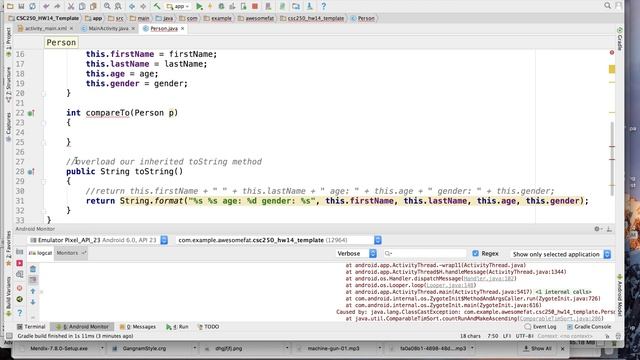
Task: Click the Copy toolbar icon
Action: click(82, 6)
